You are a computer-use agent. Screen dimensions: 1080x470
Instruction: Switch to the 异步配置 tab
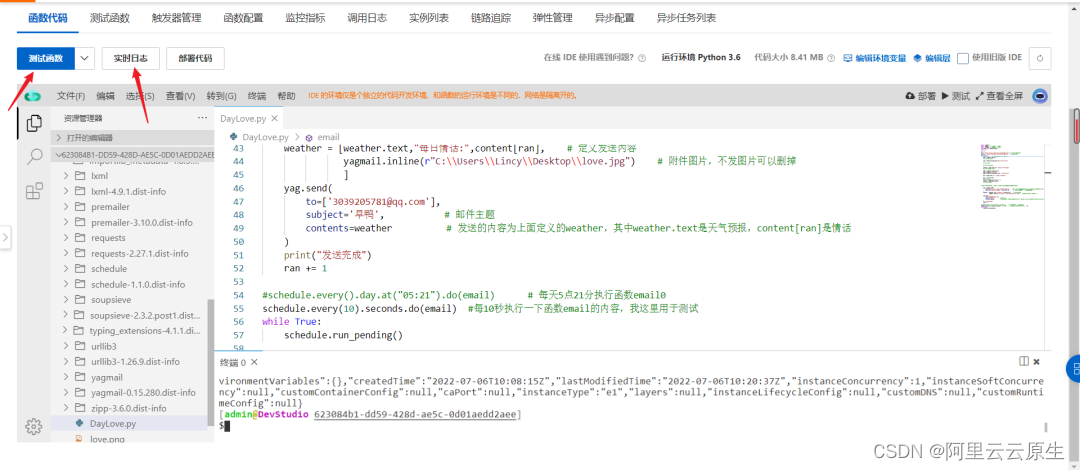615,18
